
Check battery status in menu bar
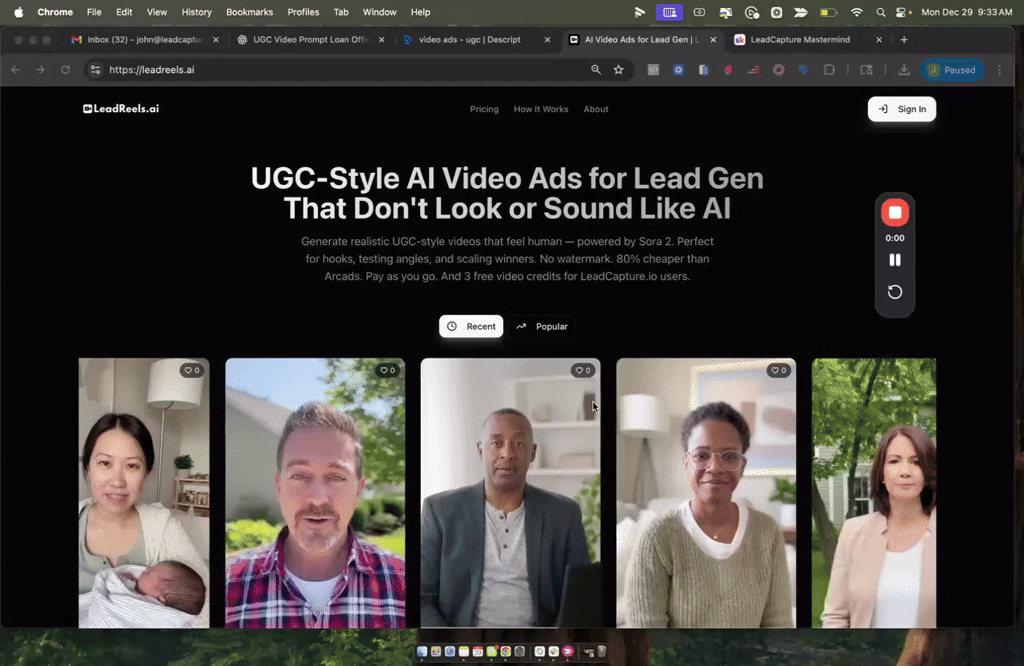[828, 12]
